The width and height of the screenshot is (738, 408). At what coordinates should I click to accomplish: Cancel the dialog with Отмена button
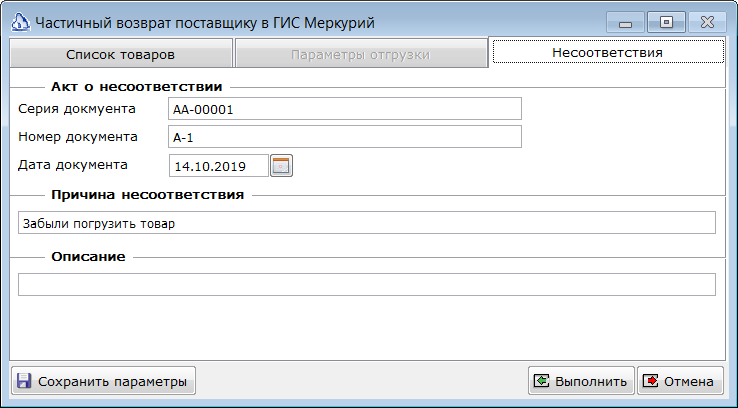(x=680, y=381)
